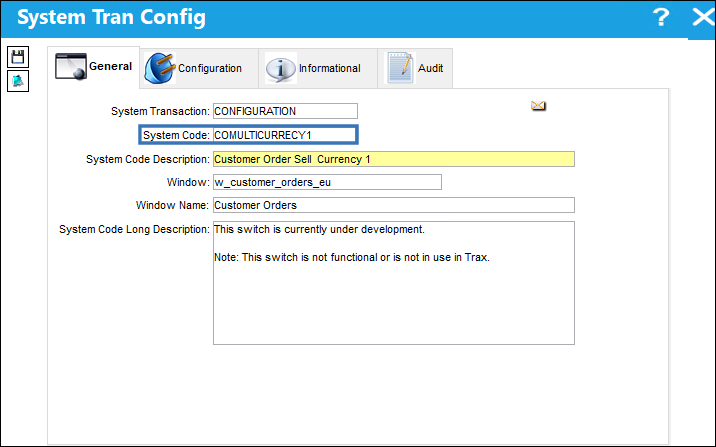This screenshot has height=447, width=716.
Task: Click the System Code Description field
Action: pyautogui.click(x=394, y=159)
